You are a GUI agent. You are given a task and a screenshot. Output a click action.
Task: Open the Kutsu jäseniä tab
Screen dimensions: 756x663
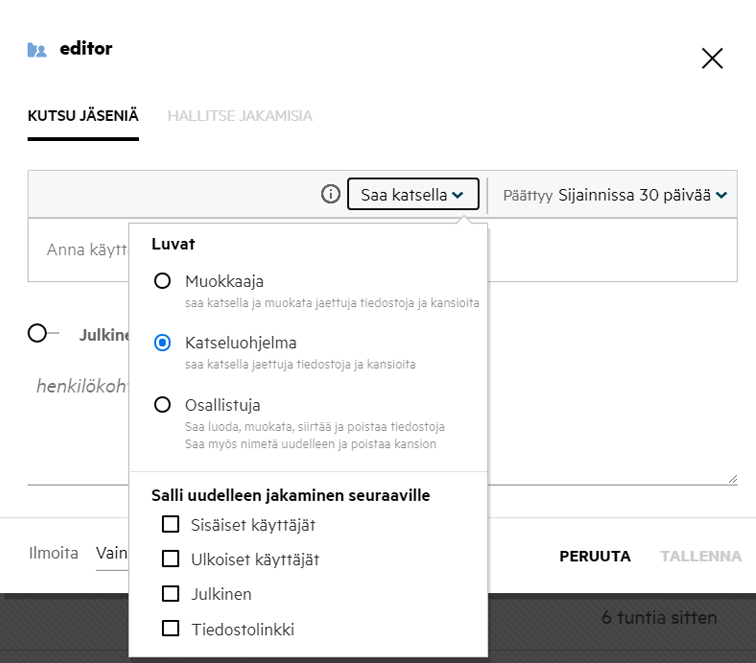[x=83, y=116]
